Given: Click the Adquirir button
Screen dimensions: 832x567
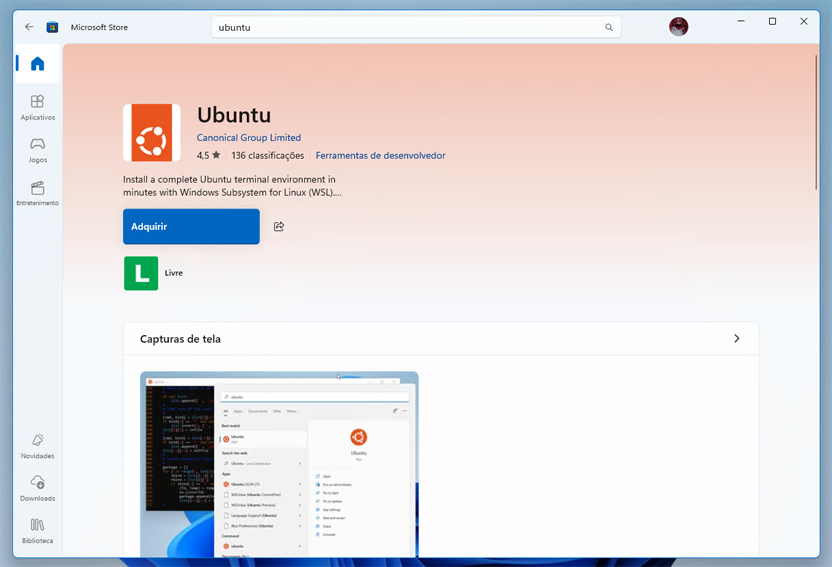Looking at the screenshot, I should click(x=191, y=226).
